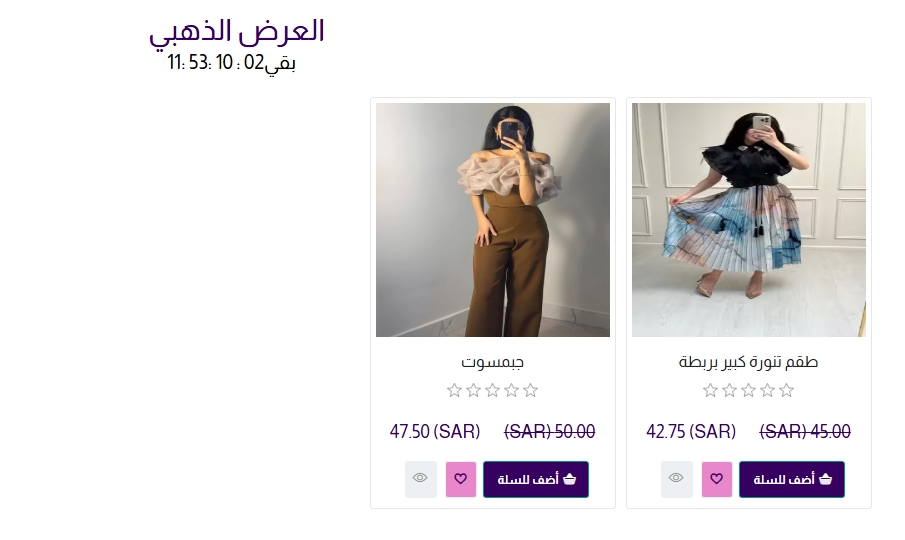Add جبمسوت to the cart
Screen dimensions: 905x540
point(536,479)
